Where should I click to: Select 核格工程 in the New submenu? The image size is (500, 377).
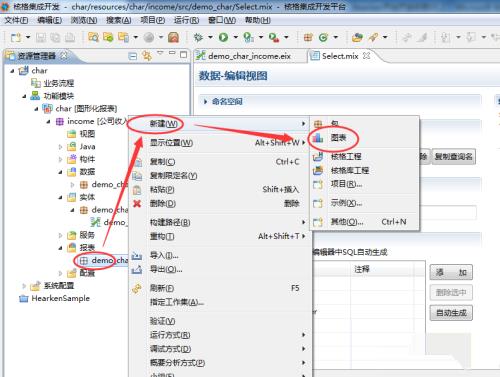click(364, 156)
